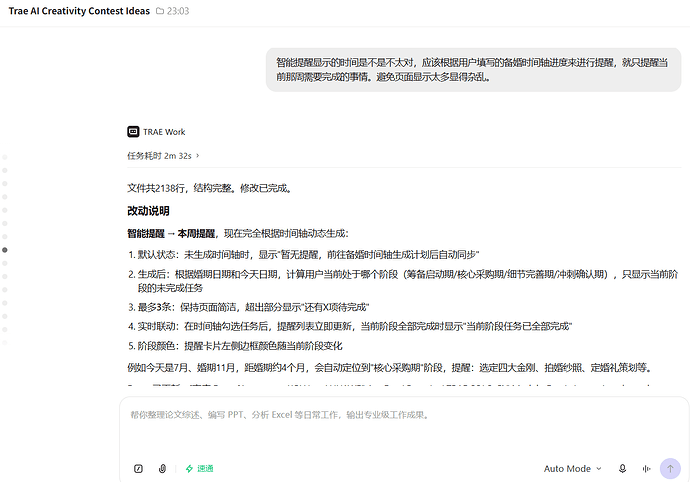Jump to the first dot in conversation navigator
This screenshot has height=482, width=690.
point(5,157)
